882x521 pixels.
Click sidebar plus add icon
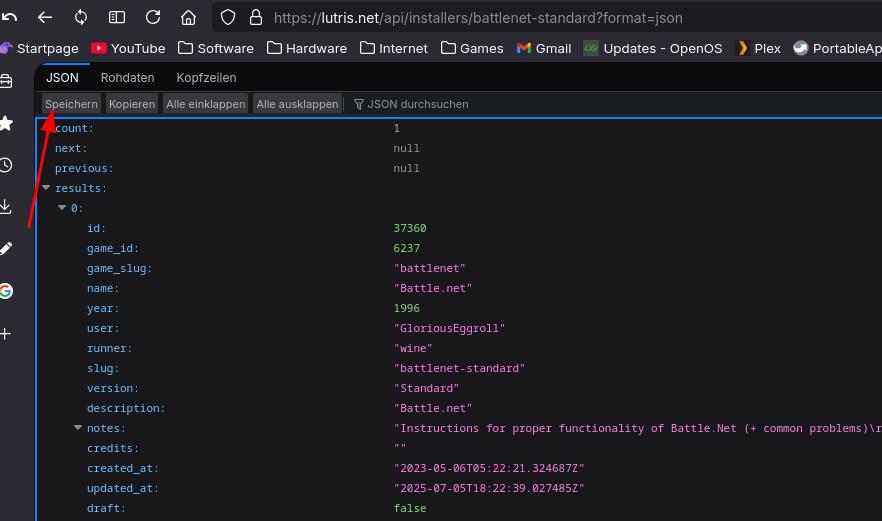6,334
